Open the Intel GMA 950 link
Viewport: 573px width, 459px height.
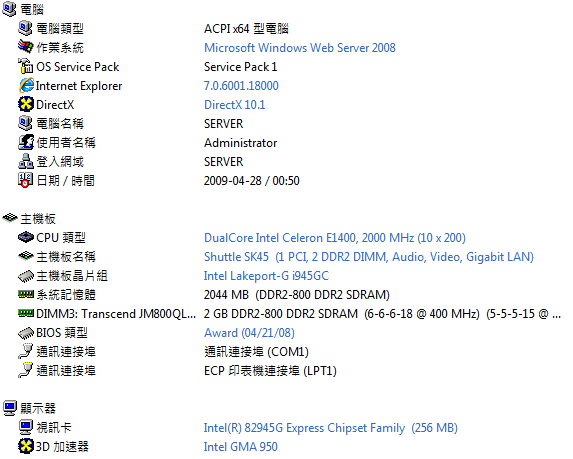240,447
